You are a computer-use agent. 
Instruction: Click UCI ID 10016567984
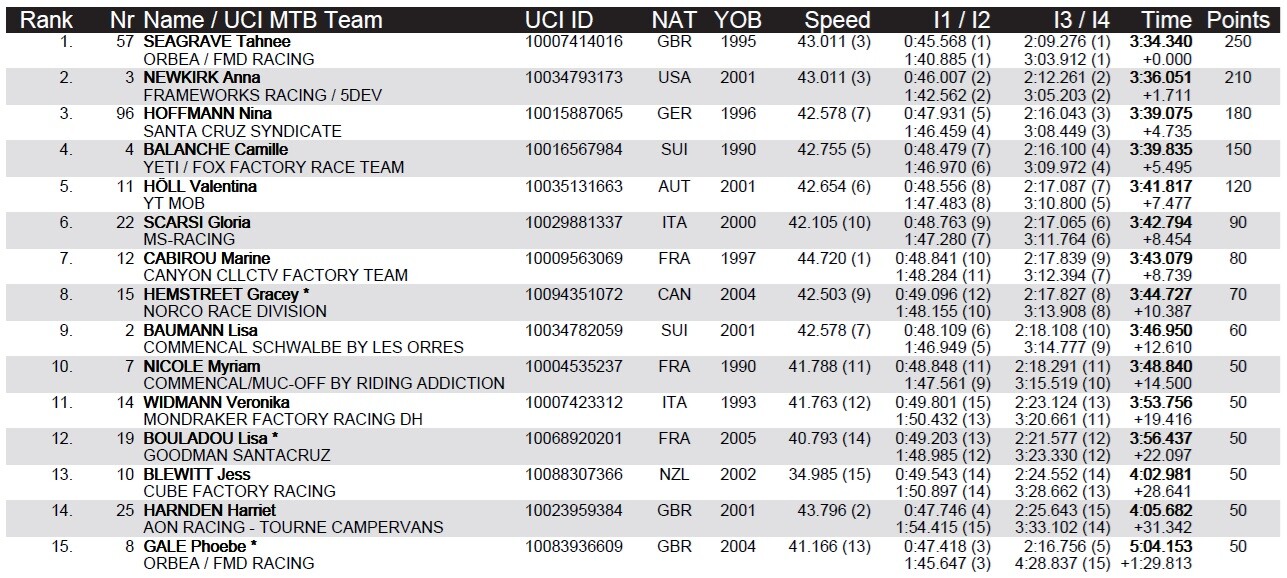[x=574, y=149]
